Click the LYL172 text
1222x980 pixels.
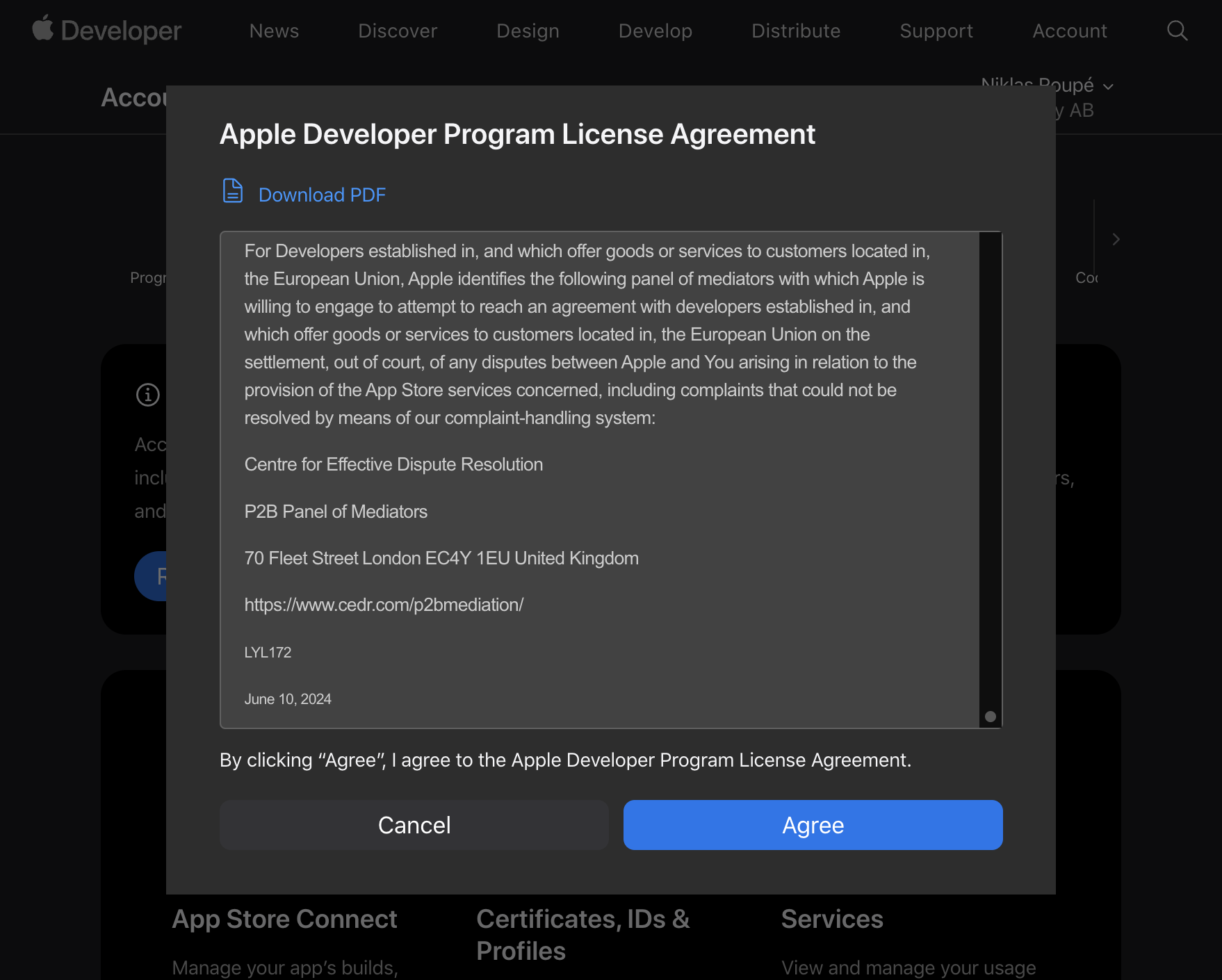(x=268, y=653)
